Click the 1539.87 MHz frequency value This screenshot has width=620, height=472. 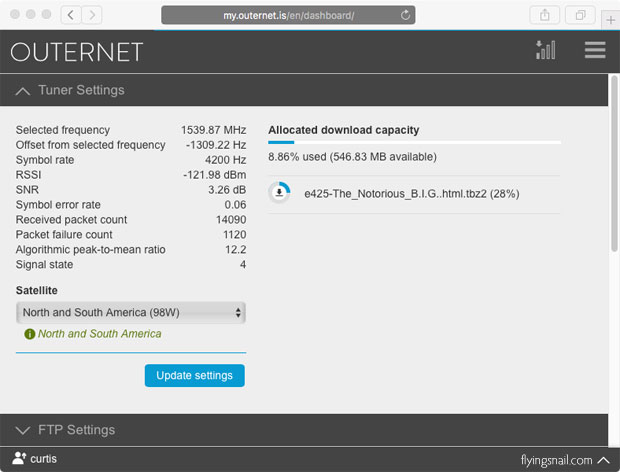[214, 130]
